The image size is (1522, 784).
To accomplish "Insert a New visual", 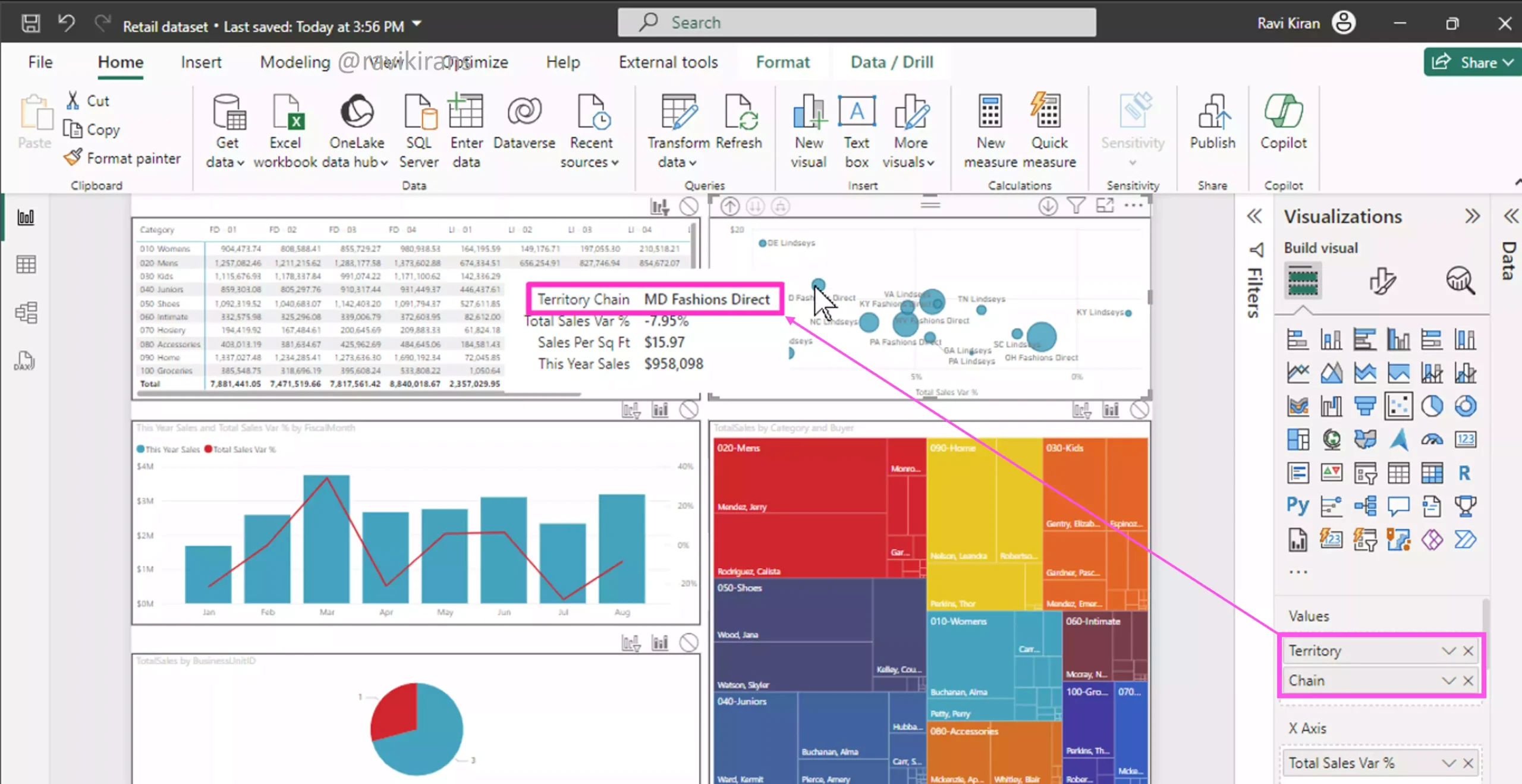I will [809, 131].
